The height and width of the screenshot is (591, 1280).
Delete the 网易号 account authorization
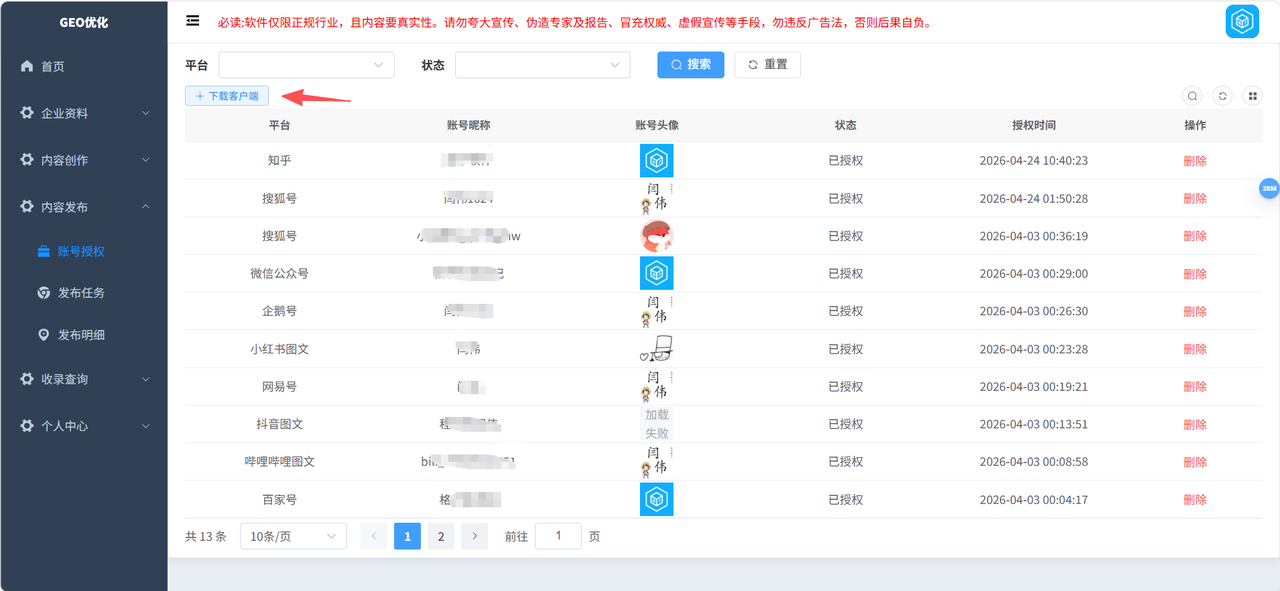[1195, 387]
